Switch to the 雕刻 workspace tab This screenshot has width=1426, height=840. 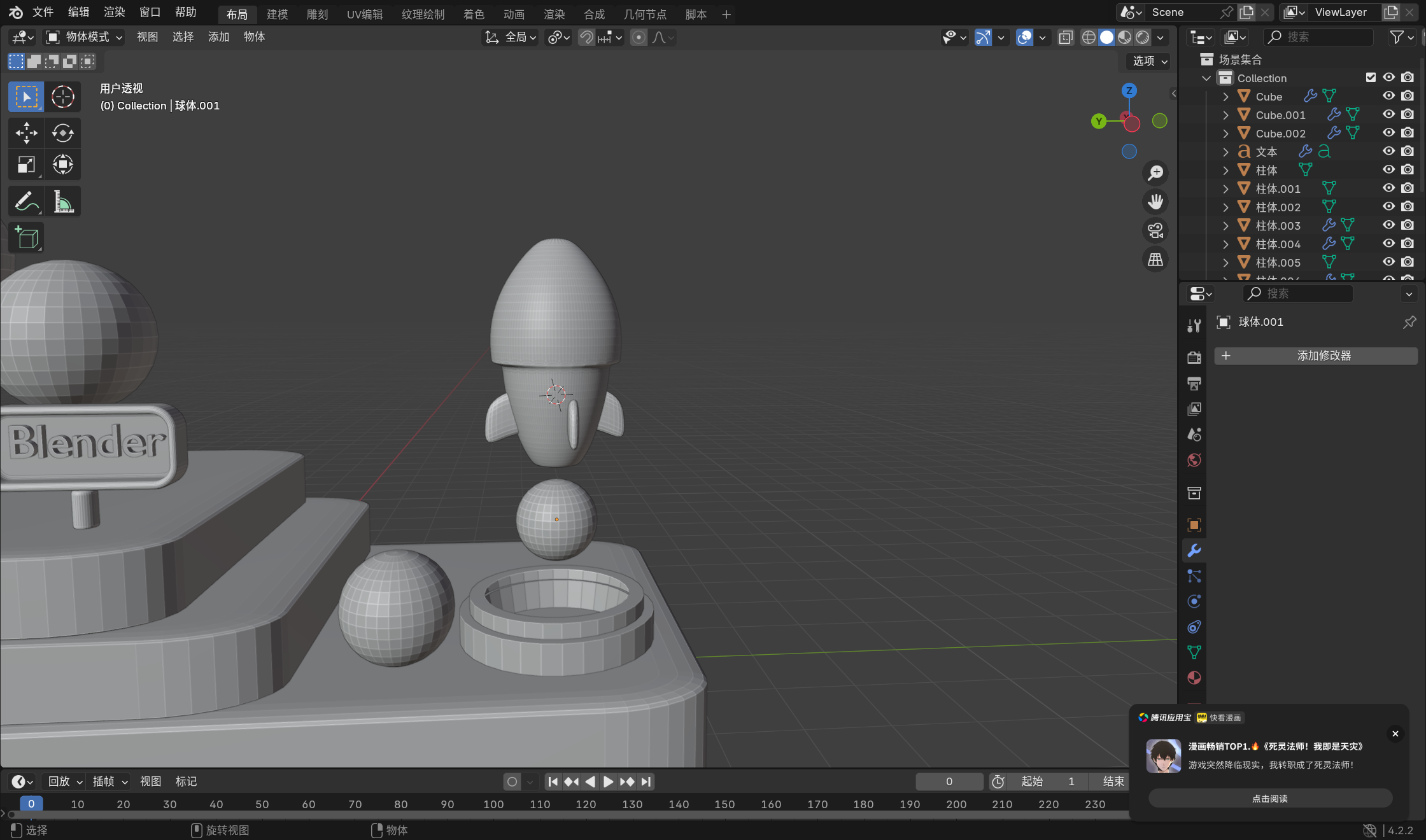[317, 14]
